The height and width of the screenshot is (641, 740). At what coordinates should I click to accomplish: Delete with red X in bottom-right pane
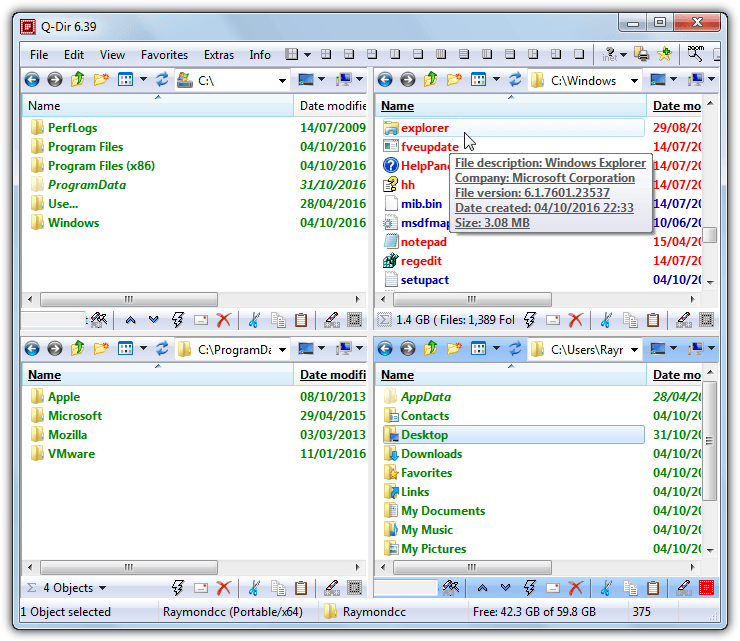pos(576,588)
